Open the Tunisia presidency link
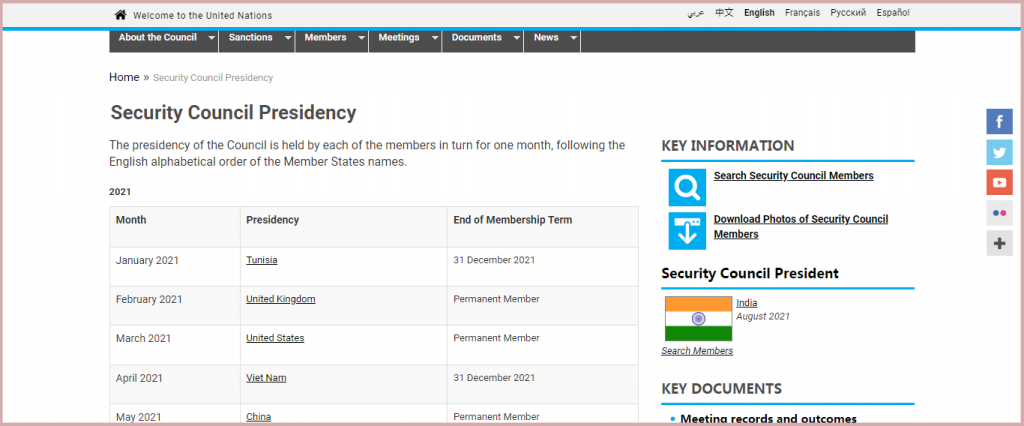The width and height of the screenshot is (1024, 426). point(261,260)
